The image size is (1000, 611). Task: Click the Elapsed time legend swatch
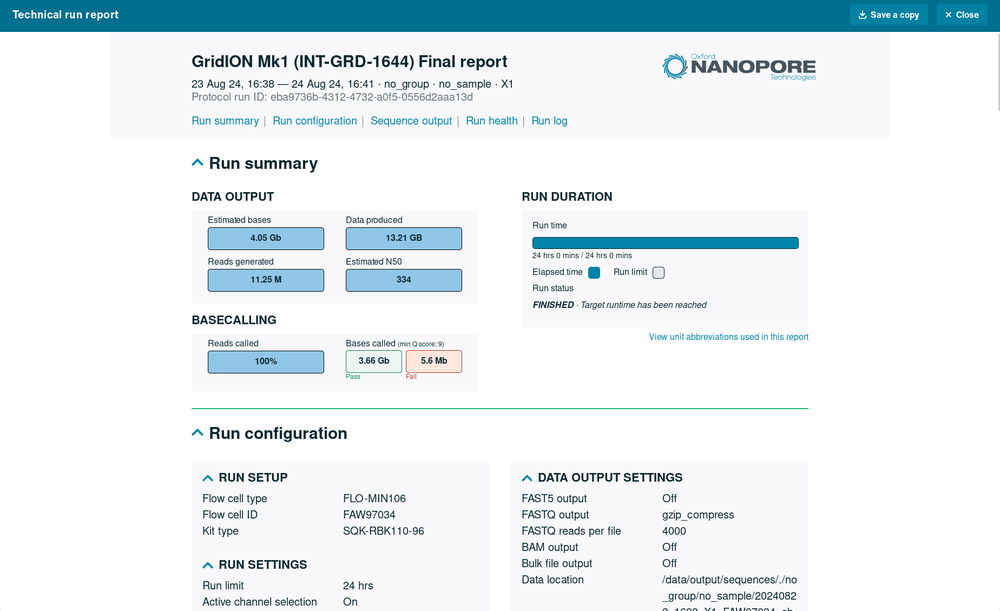(594, 272)
